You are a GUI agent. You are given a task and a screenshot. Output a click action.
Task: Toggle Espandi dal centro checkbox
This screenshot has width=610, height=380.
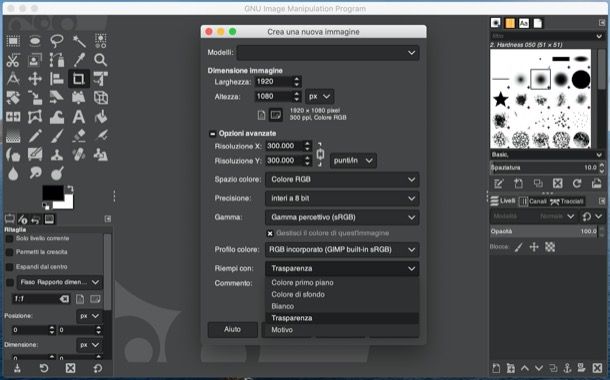pyautogui.click(x=10, y=267)
